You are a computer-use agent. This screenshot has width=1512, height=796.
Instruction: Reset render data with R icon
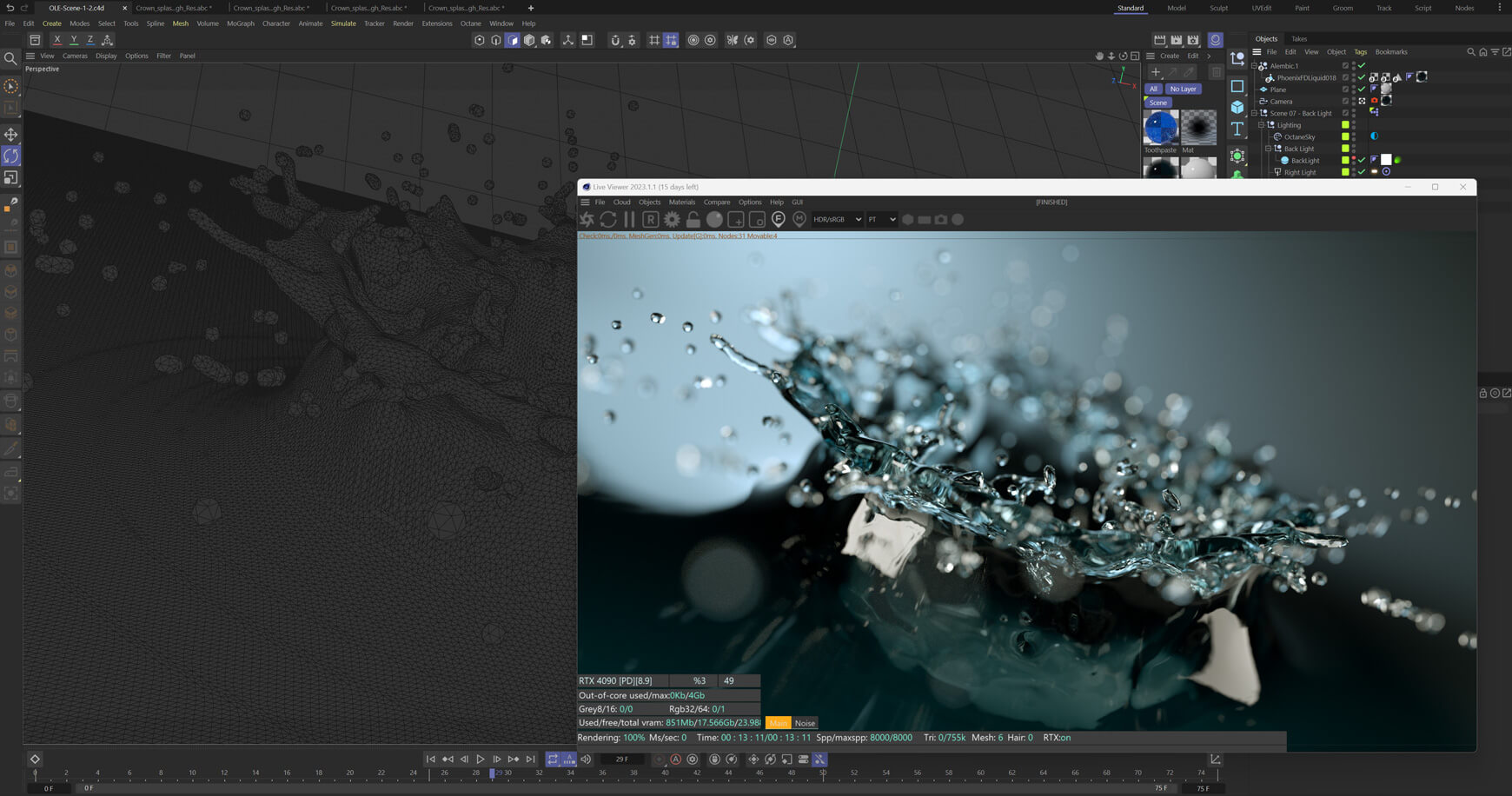click(650, 220)
